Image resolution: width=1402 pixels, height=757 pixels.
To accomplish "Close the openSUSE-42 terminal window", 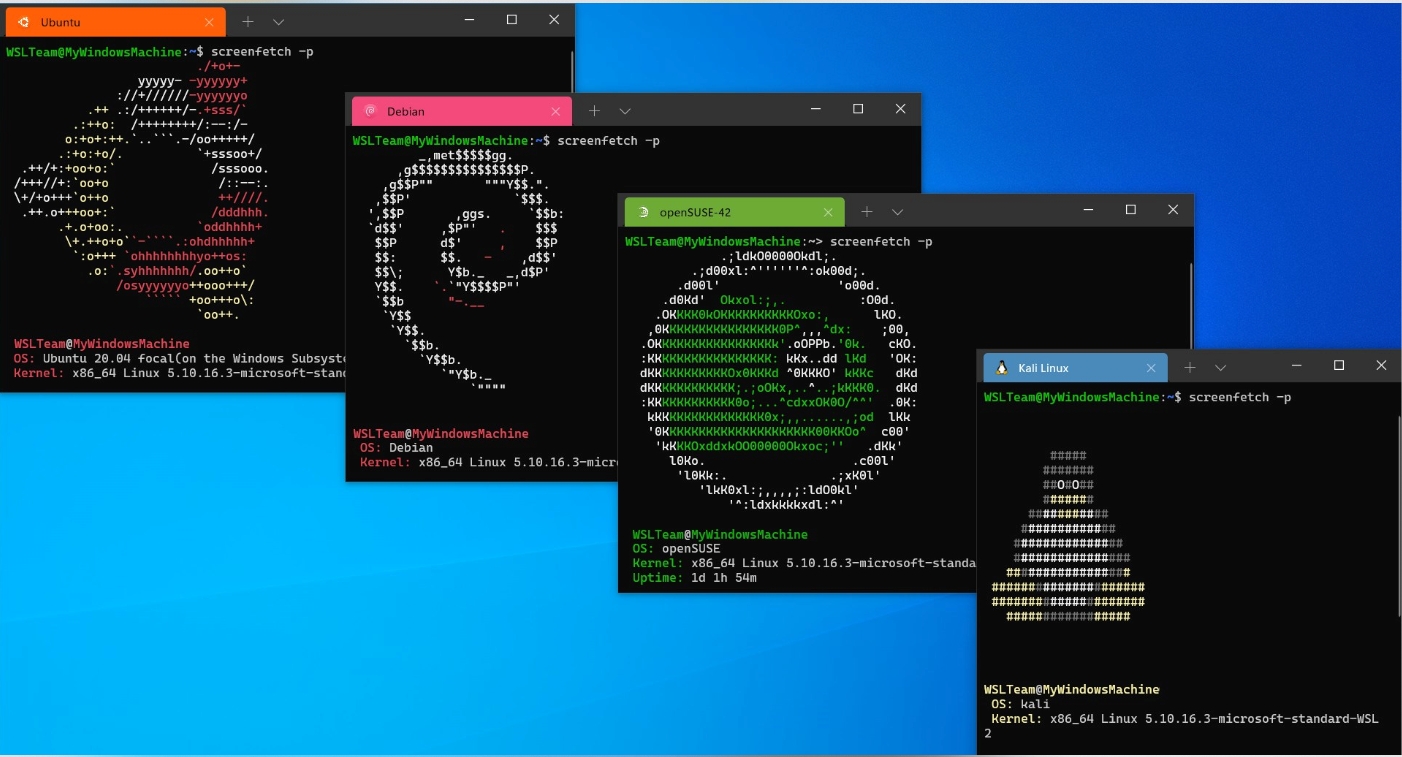I will [1173, 210].
